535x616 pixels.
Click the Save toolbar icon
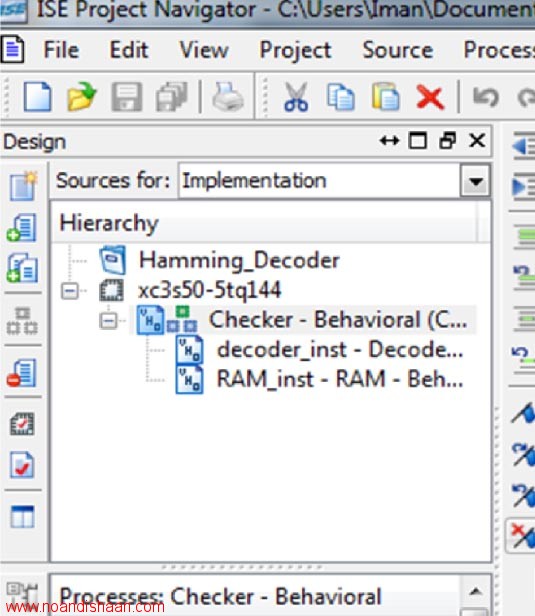(127, 97)
